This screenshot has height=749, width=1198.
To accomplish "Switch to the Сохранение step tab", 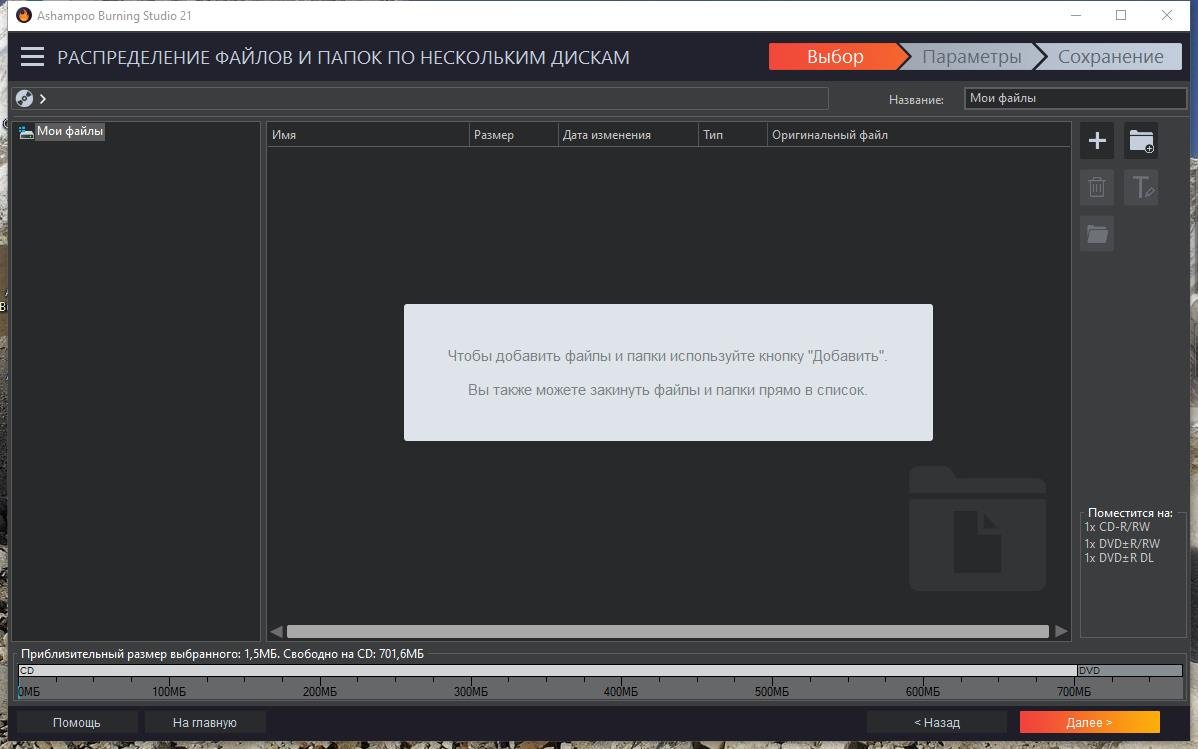I will point(1110,57).
